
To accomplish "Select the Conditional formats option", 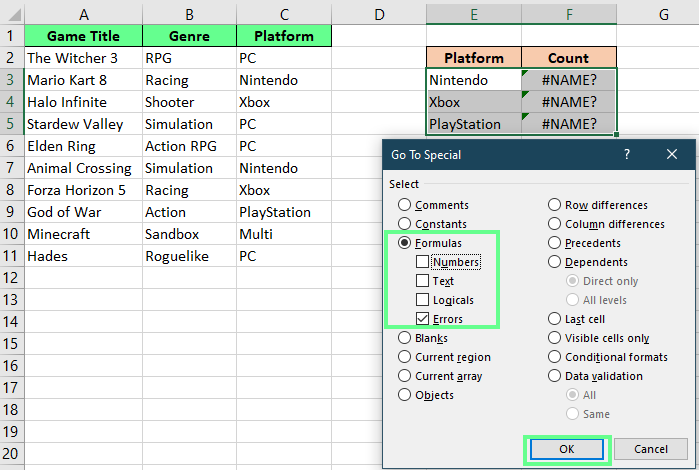I will pyautogui.click(x=555, y=357).
